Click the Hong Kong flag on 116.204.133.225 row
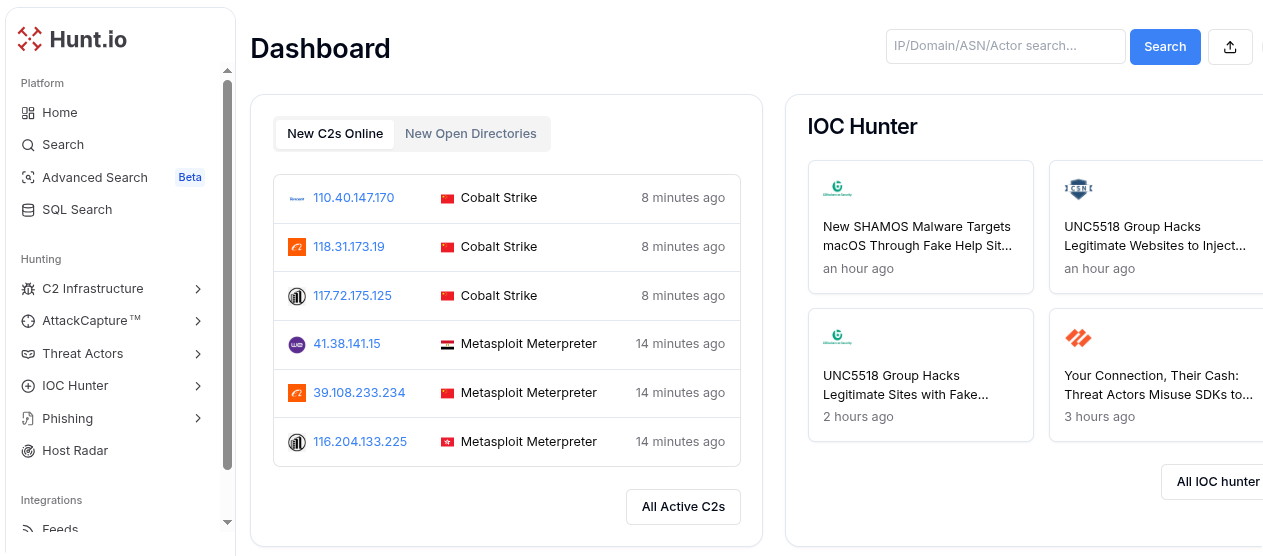This screenshot has width=1263, height=556. tap(447, 442)
